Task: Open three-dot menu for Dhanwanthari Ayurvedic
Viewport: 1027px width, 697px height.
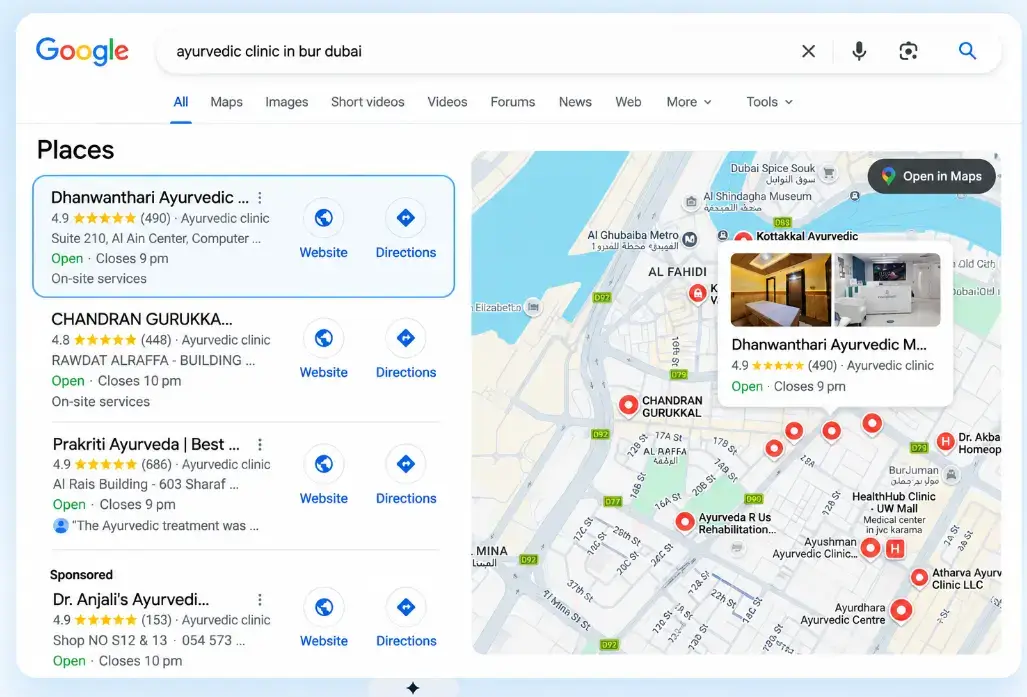Action: point(260,198)
